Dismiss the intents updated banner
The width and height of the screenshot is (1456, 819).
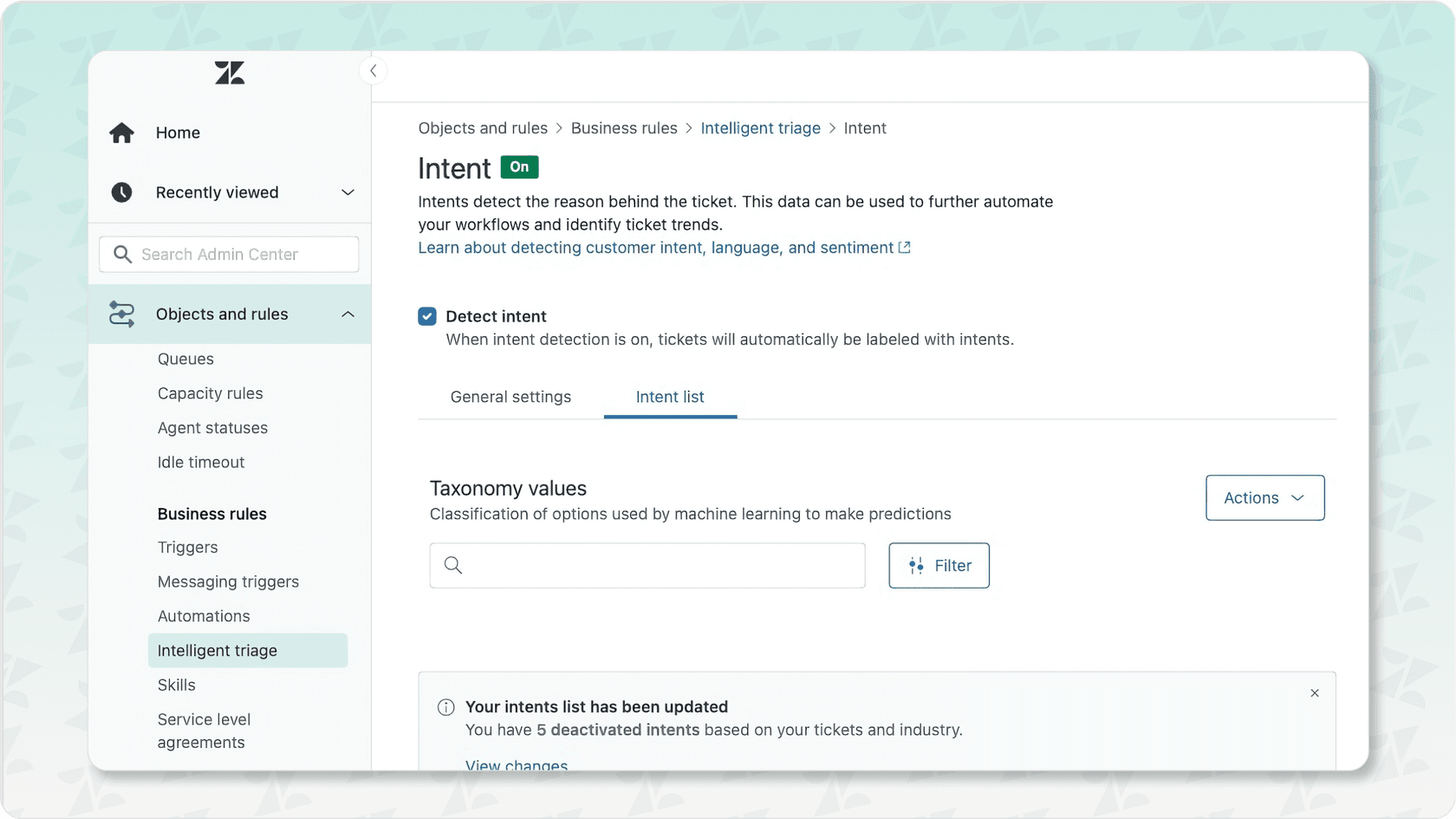(1315, 693)
